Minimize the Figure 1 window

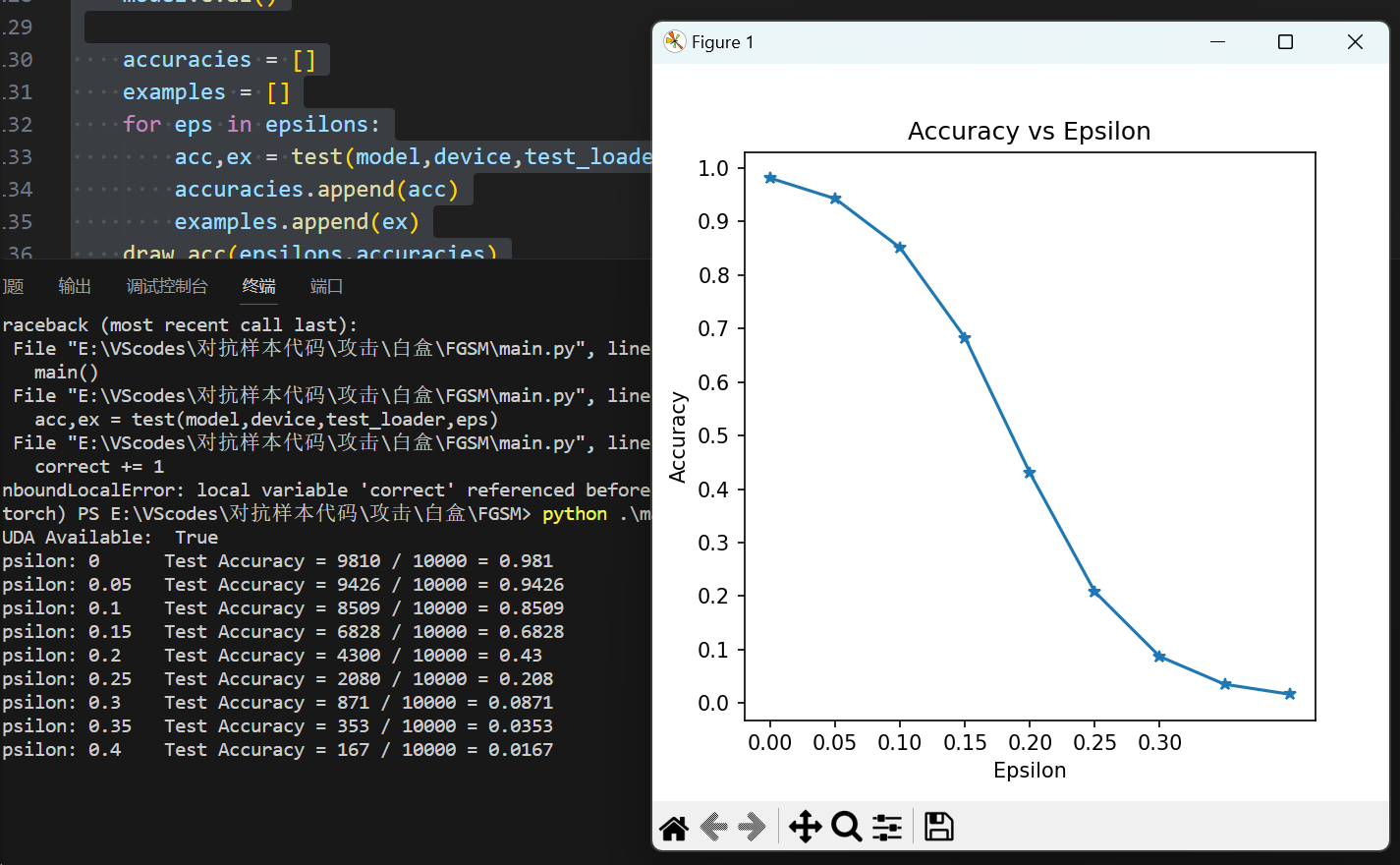[1218, 41]
